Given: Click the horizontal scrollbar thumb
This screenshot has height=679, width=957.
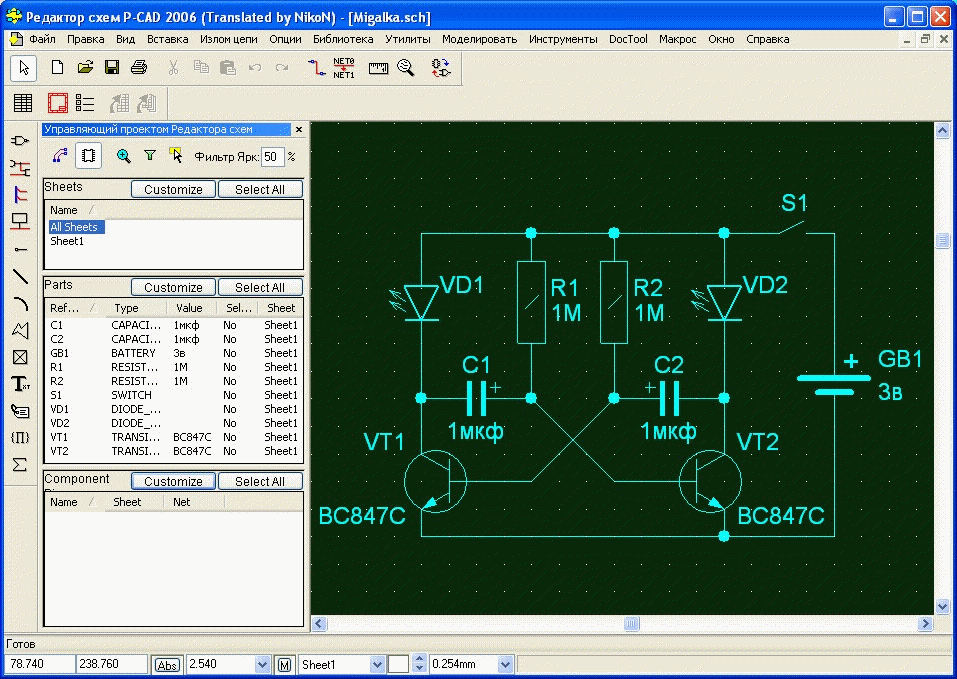Looking at the screenshot, I should 631,623.
